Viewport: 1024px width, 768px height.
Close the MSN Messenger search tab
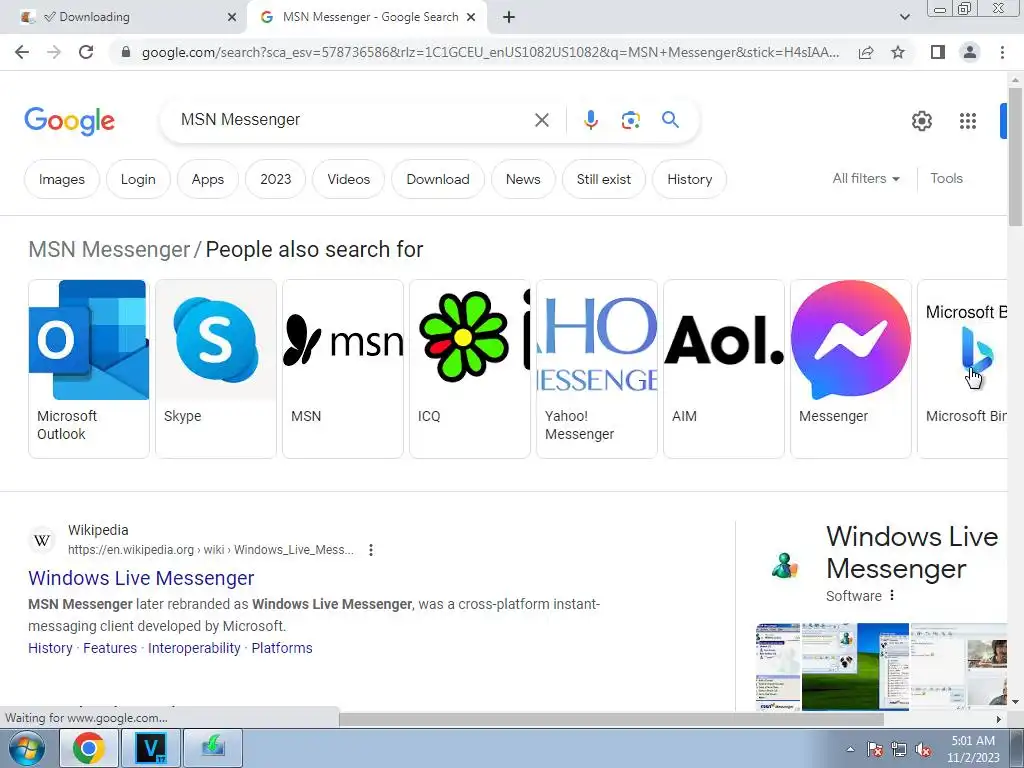coord(471,18)
